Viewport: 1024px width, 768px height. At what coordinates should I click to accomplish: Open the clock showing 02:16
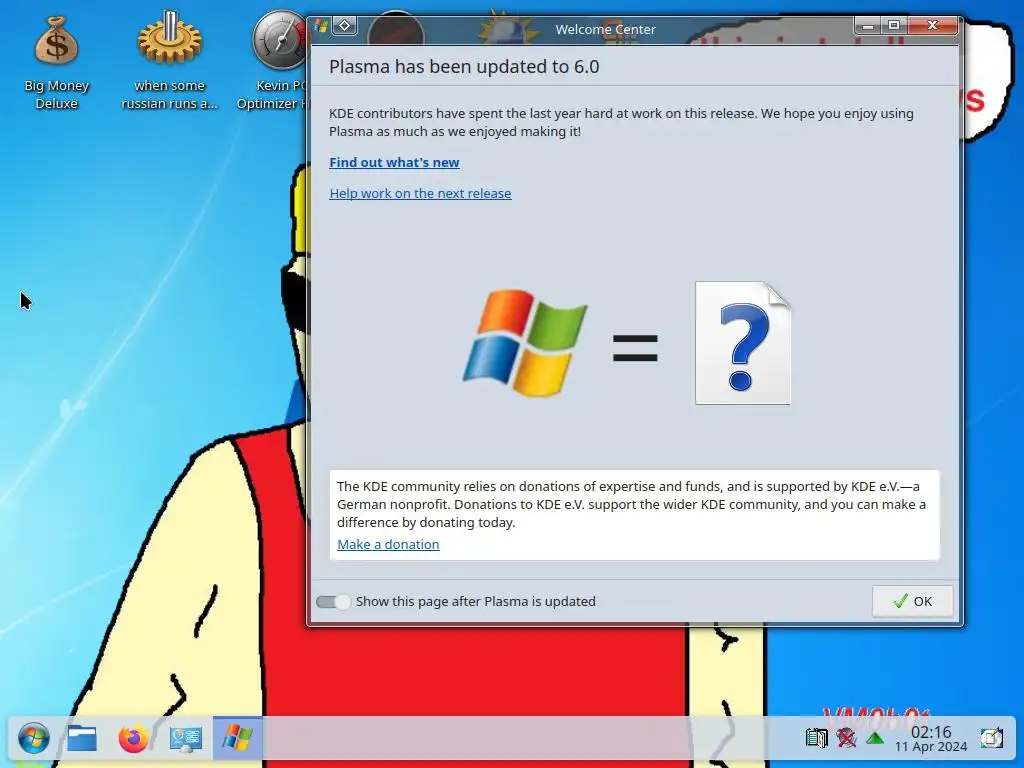point(931,739)
